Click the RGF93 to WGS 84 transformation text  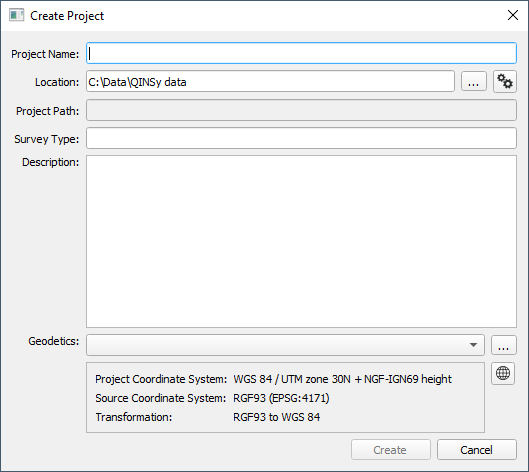click(277, 417)
